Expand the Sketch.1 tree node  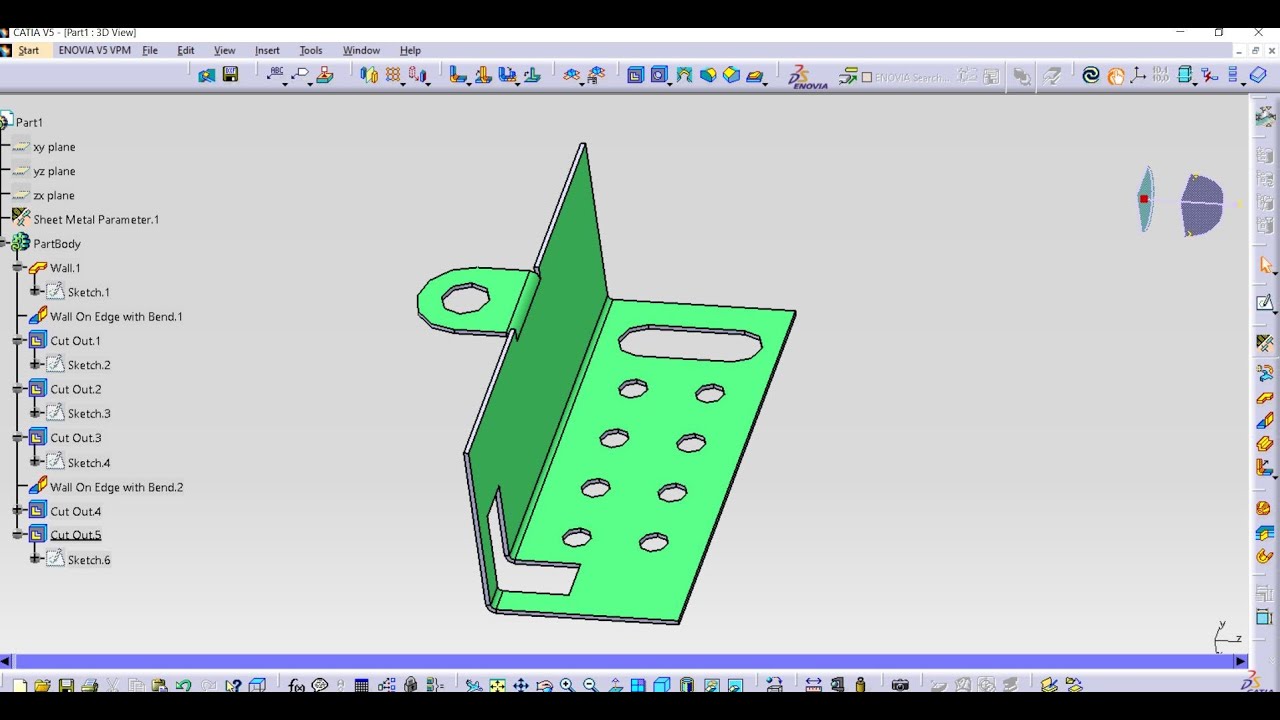(x=35, y=292)
